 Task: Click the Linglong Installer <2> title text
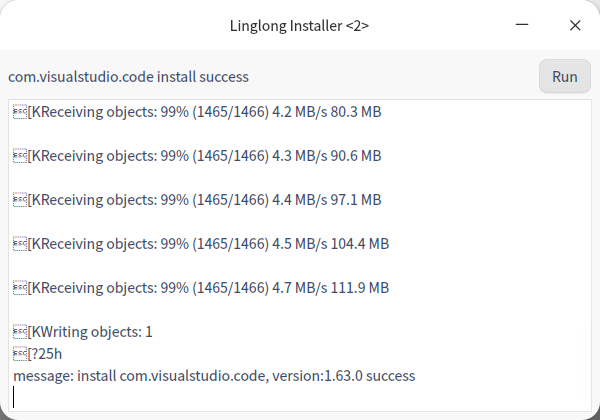pyautogui.click(x=299, y=26)
